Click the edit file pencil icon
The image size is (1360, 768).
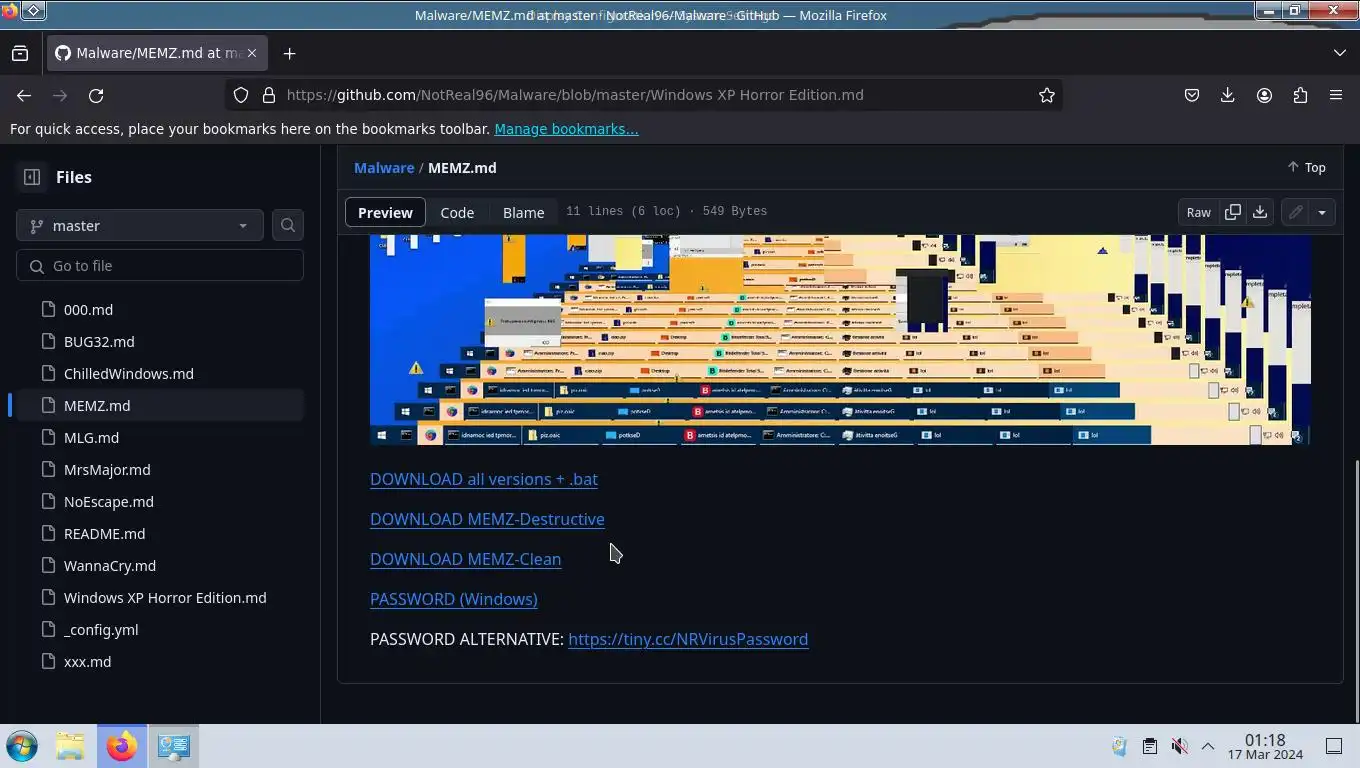point(1296,212)
